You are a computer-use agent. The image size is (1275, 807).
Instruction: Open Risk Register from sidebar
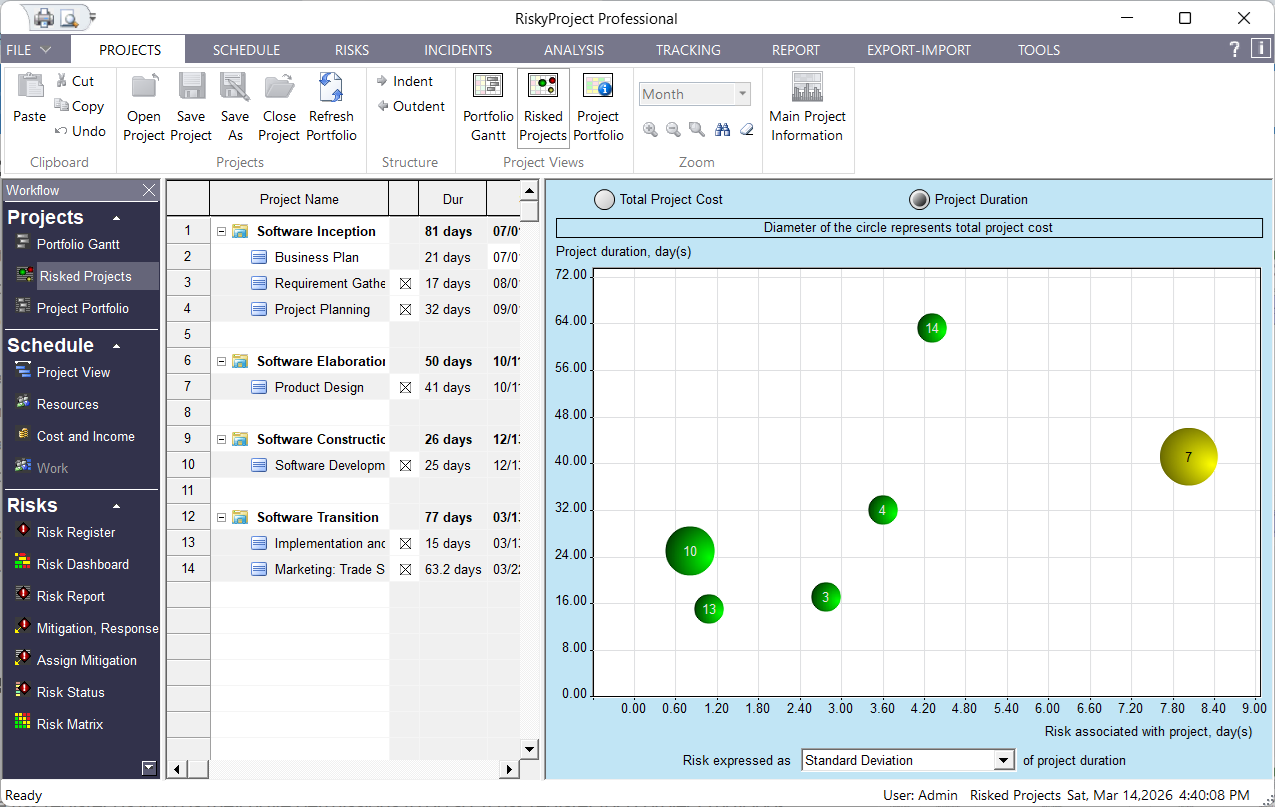76,532
